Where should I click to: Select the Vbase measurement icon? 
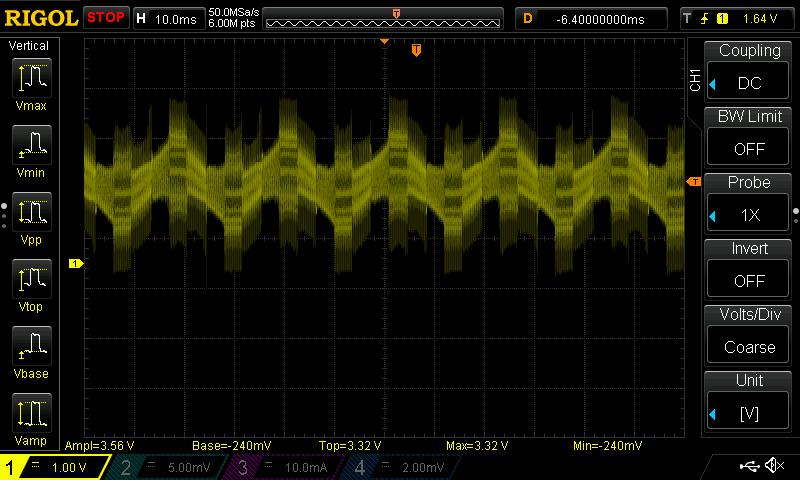pos(32,346)
